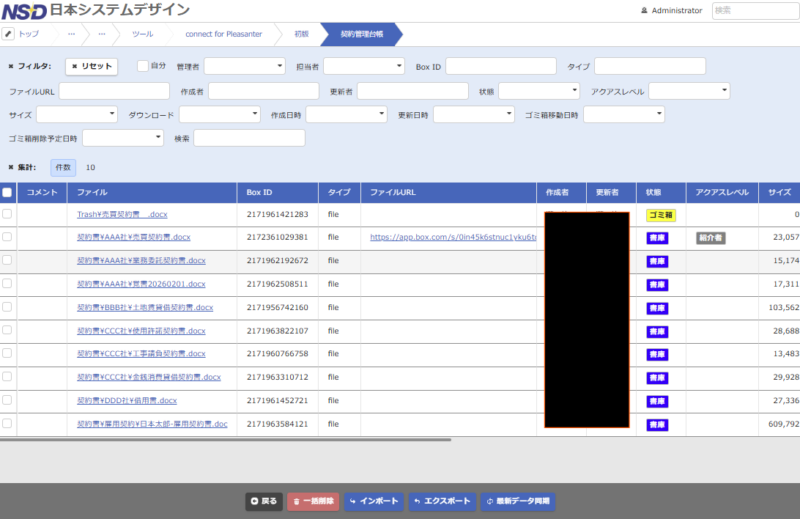800x519 pixels.
Task: Open the ゴミ箱移動日時 filter dropdown
Action: tap(623, 115)
